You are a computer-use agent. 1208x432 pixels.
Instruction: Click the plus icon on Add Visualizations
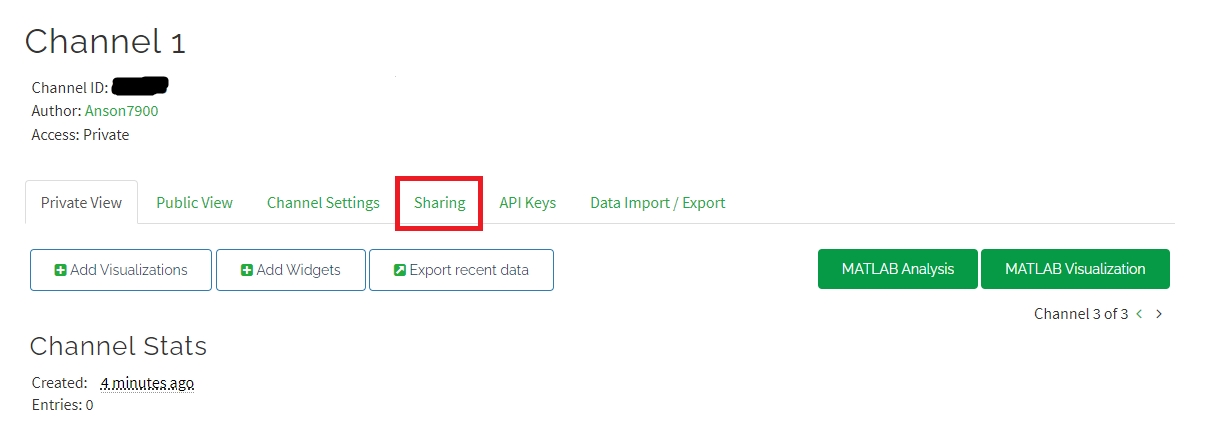point(60,270)
